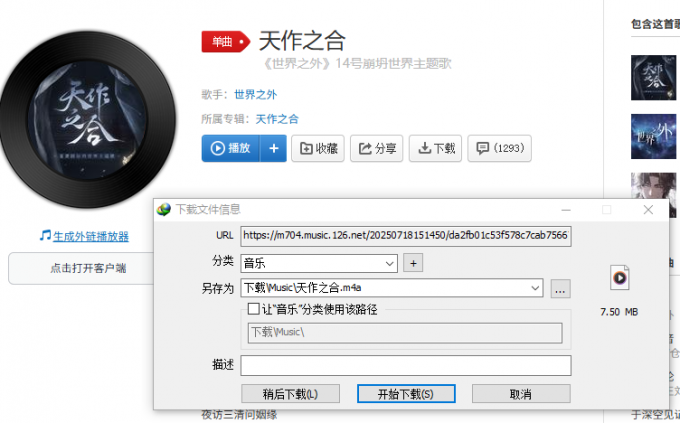This screenshot has height=423, width=680.
Task: Open first 天作之合 playlist thumbnail in sidebar
Action: 654,78
